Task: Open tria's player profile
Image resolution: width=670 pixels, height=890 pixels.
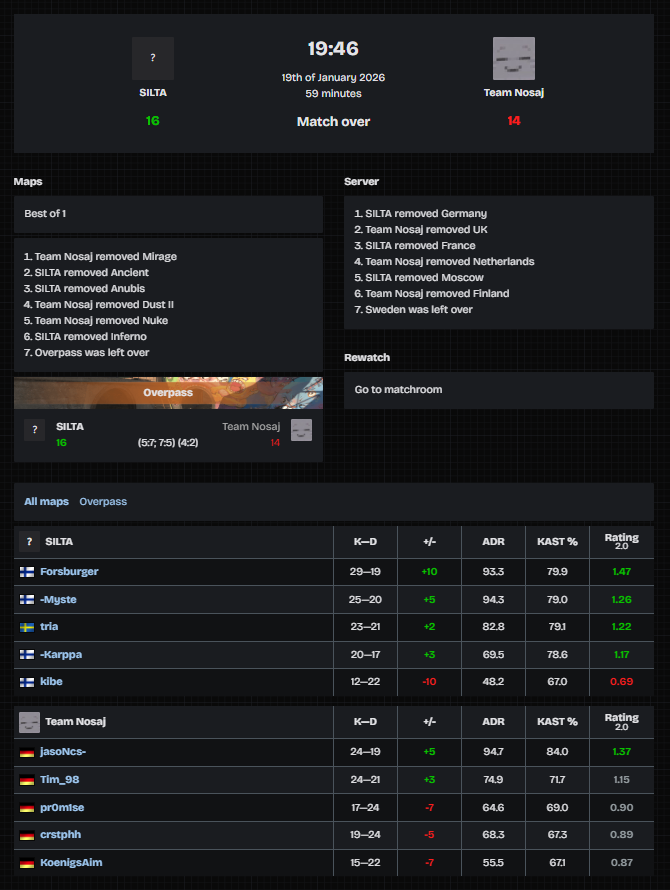Action: coord(49,627)
